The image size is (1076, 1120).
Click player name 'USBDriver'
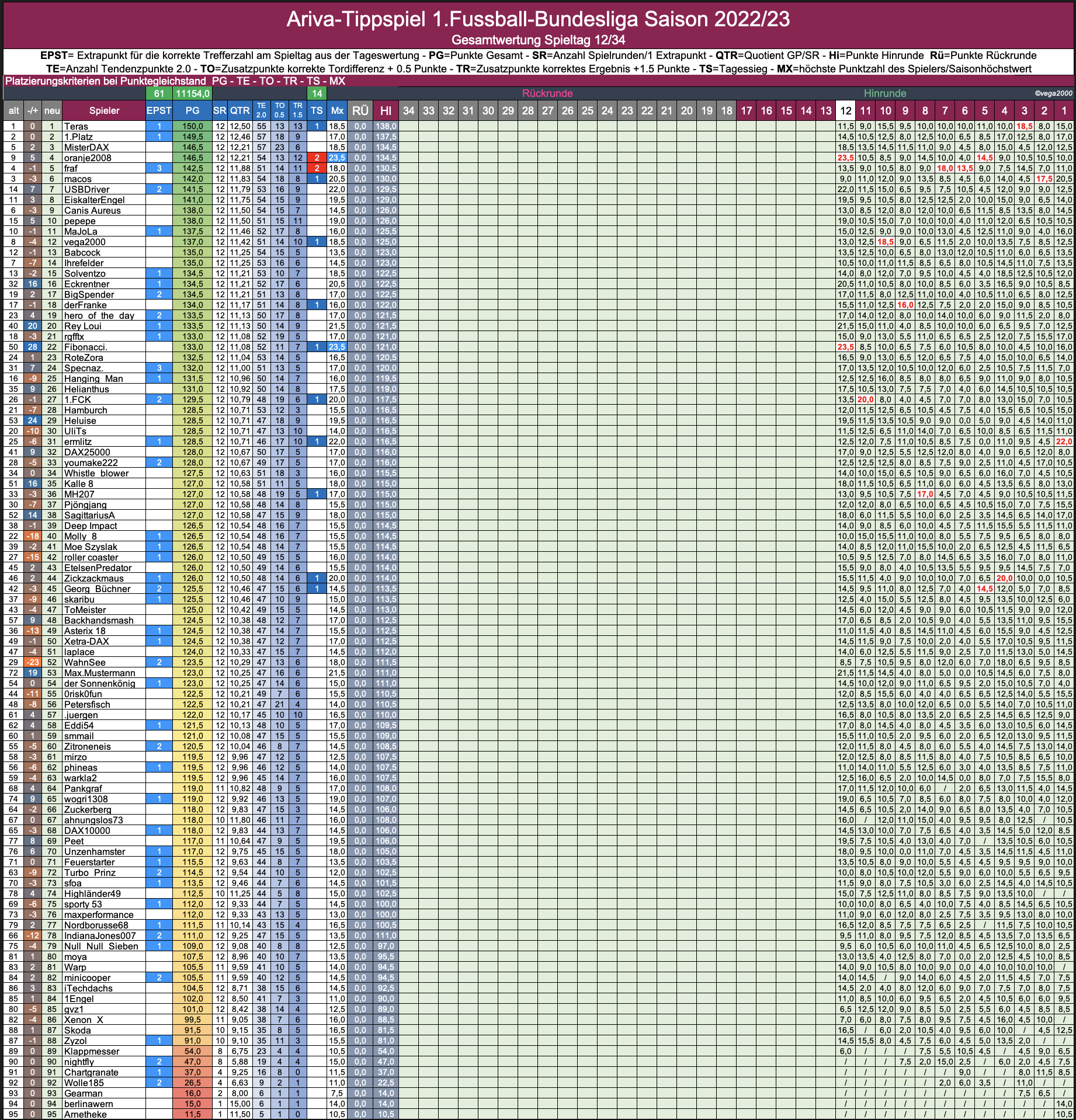click(86, 189)
